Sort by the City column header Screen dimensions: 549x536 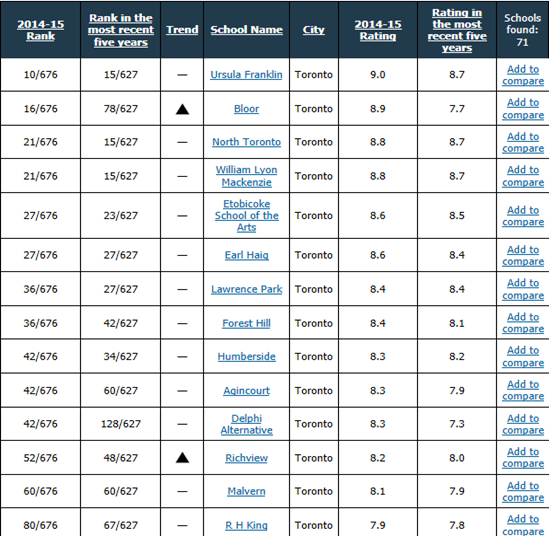[314, 30]
